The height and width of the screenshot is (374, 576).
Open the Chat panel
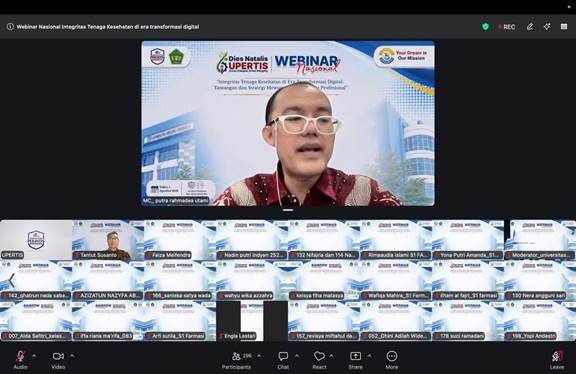[x=283, y=360]
